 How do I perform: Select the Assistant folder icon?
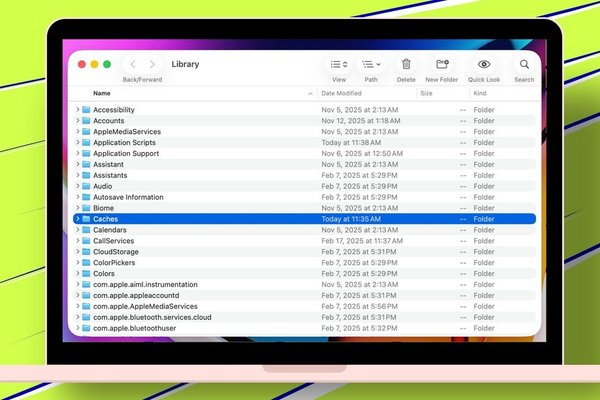(86, 164)
